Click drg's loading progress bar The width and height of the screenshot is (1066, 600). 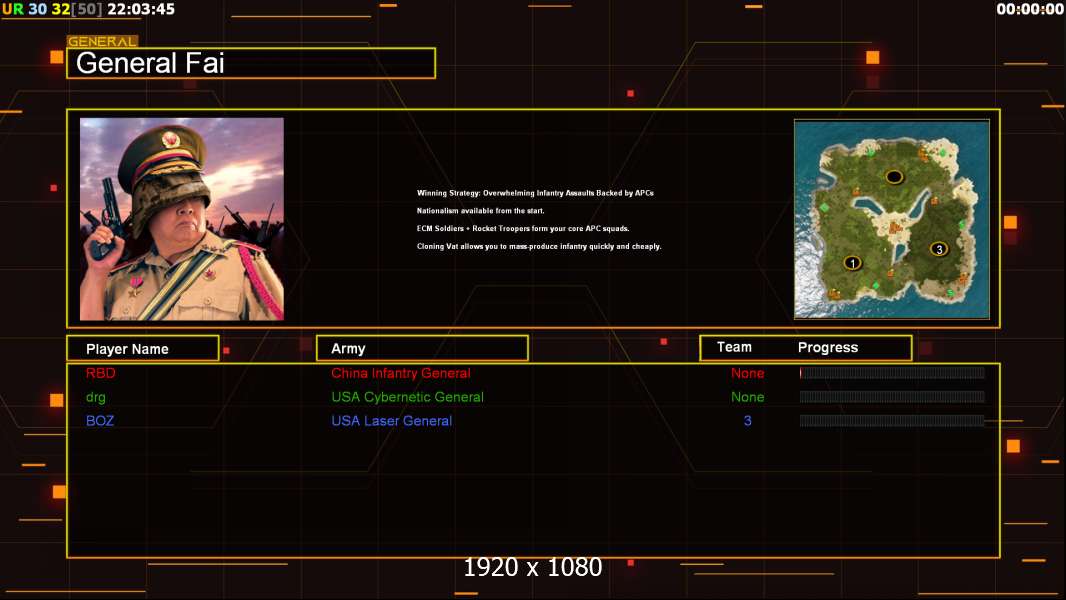point(892,397)
